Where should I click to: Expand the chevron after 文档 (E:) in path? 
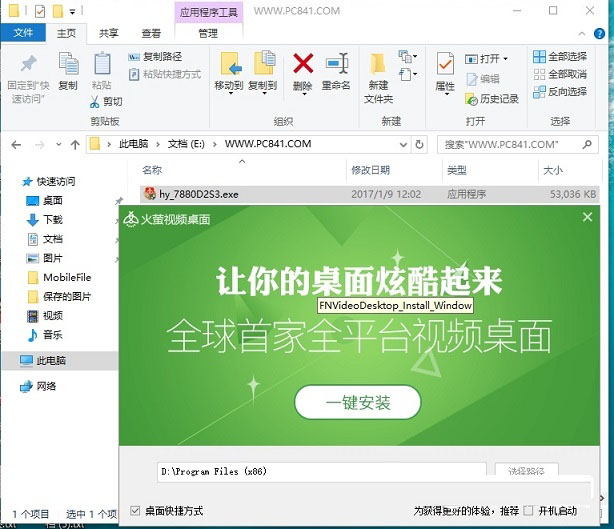pos(215,144)
